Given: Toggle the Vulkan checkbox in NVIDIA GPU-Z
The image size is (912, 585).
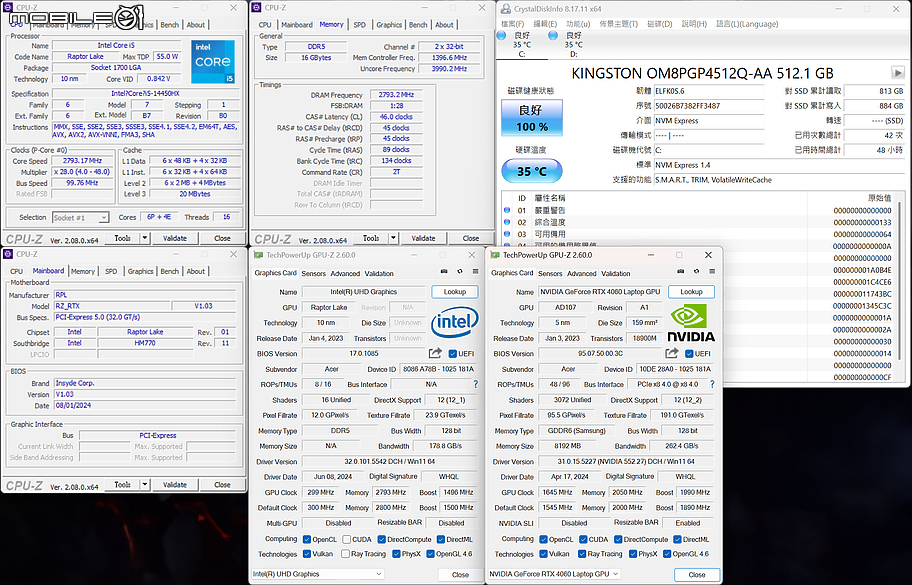Looking at the screenshot, I should point(543,554).
